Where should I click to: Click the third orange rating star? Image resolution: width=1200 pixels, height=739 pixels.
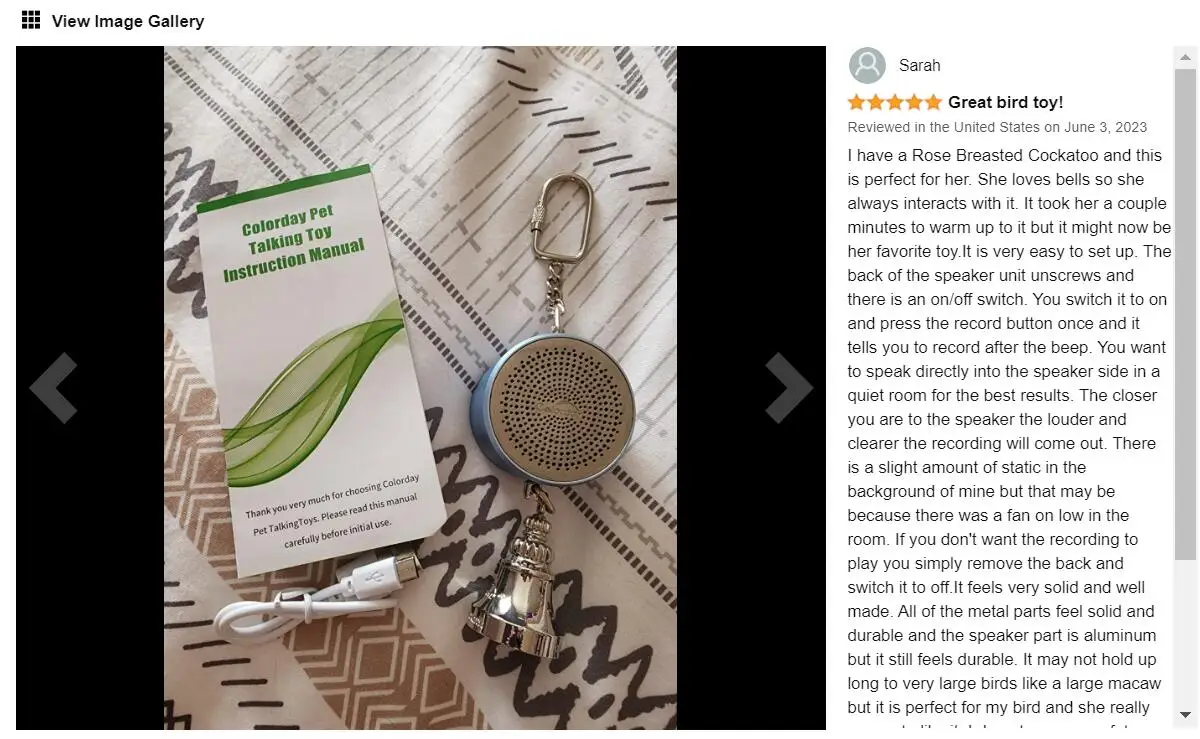(895, 102)
